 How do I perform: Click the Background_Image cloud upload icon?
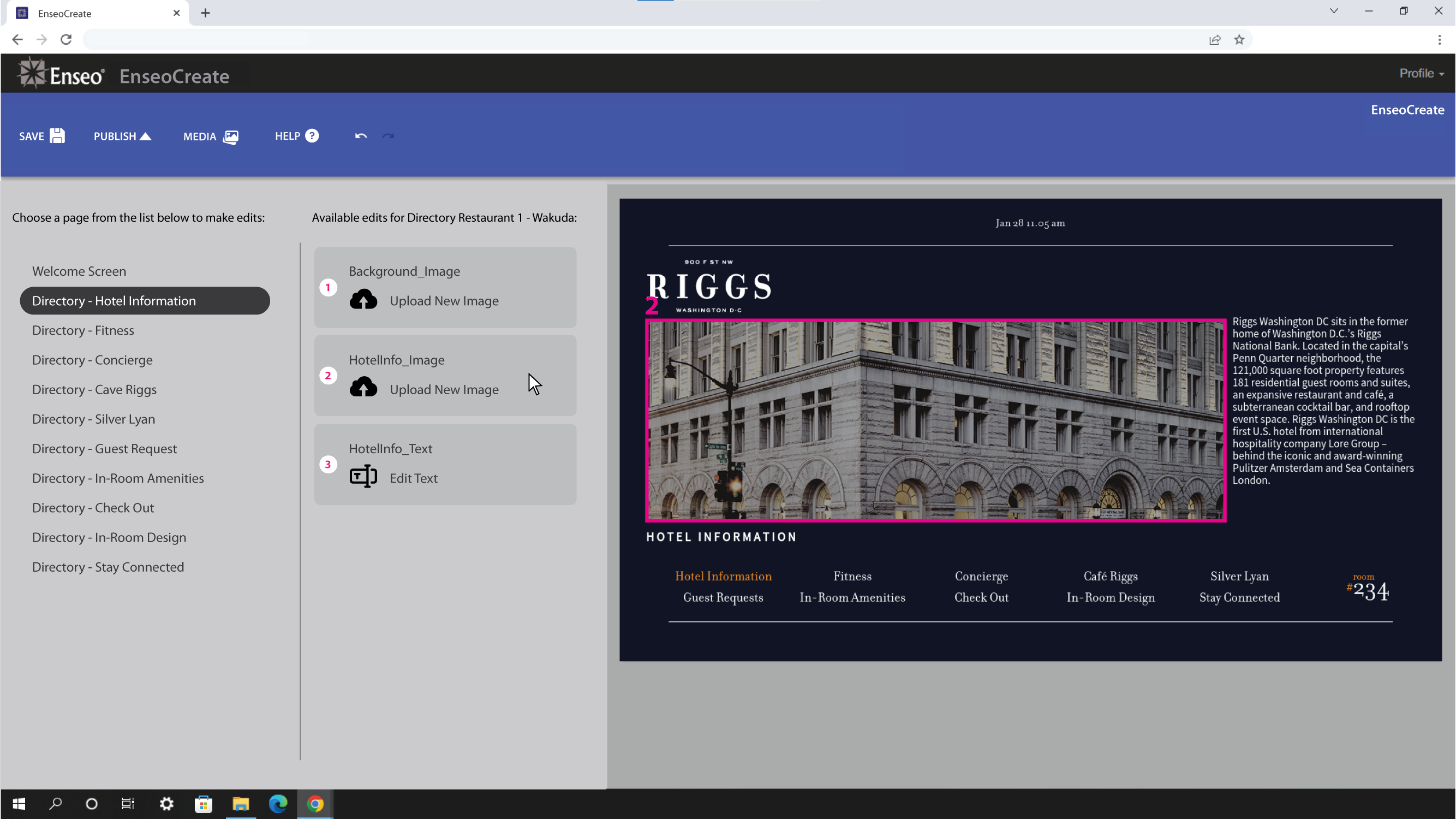363,300
